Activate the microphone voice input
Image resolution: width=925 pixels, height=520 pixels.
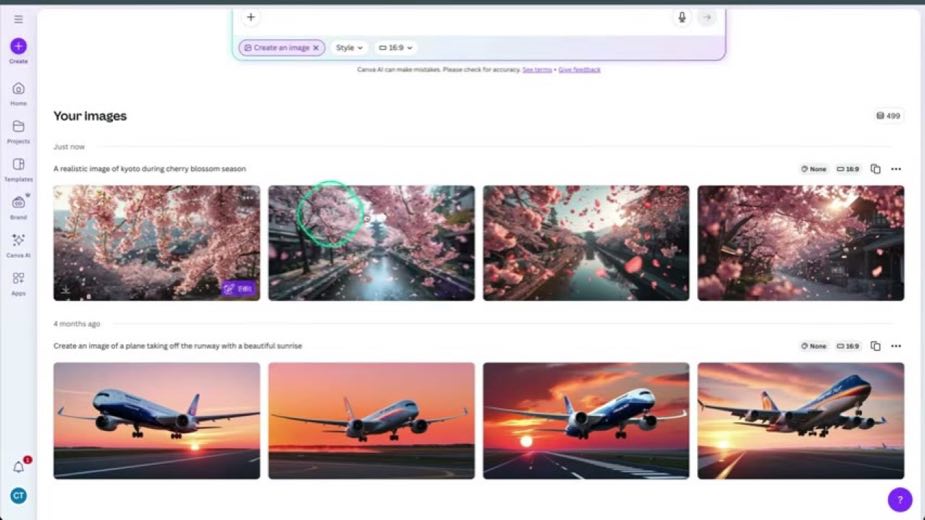[682, 17]
